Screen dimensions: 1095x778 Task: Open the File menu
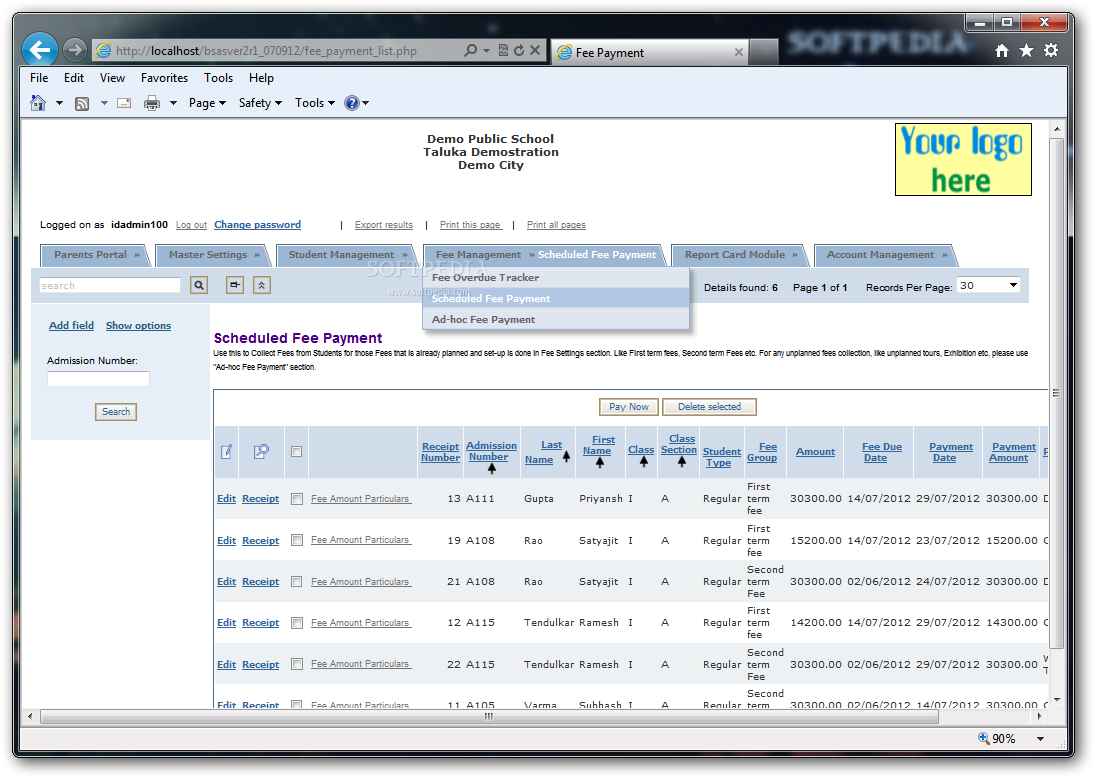tap(39, 78)
